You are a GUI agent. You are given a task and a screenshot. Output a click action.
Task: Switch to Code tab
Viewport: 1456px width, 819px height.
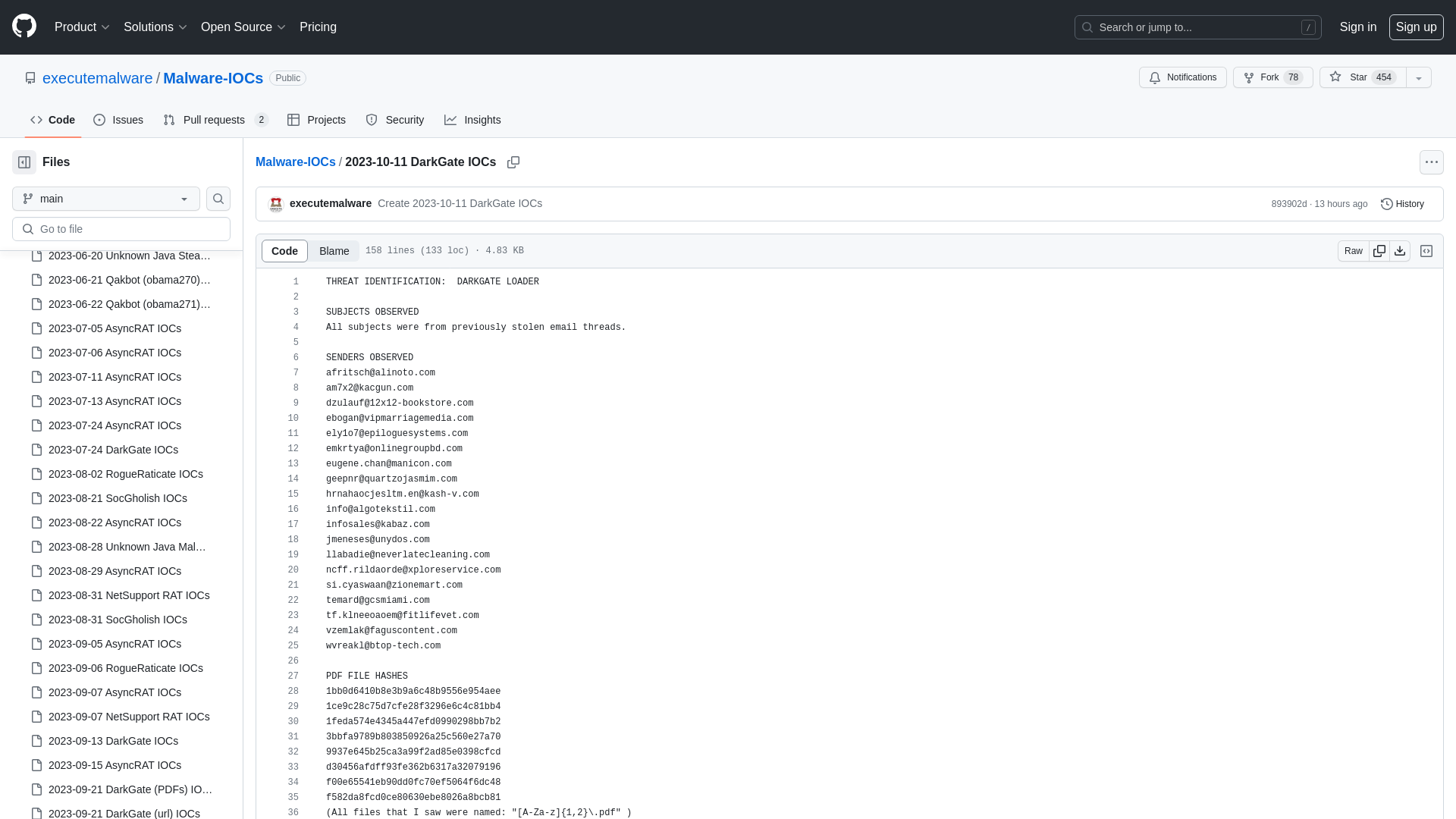point(53,120)
